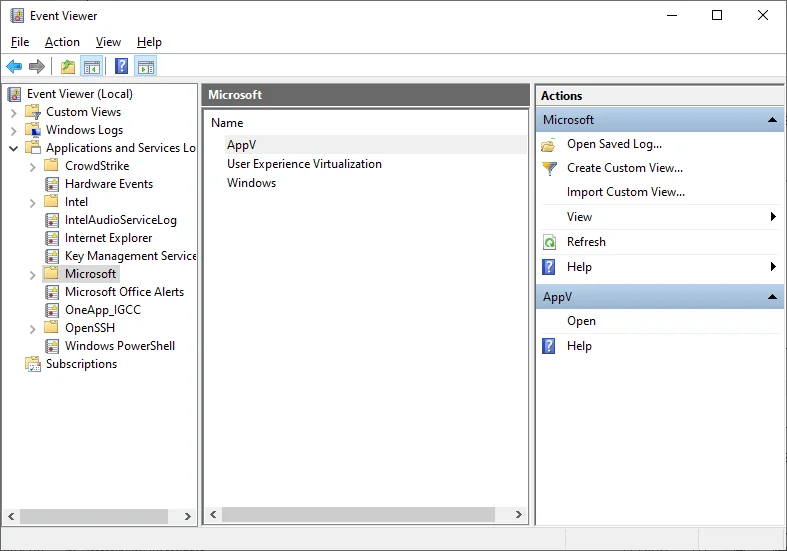Image resolution: width=787 pixels, height=551 pixels.
Task: Click the Windows Logs folder icon
Action: tap(33, 130)
